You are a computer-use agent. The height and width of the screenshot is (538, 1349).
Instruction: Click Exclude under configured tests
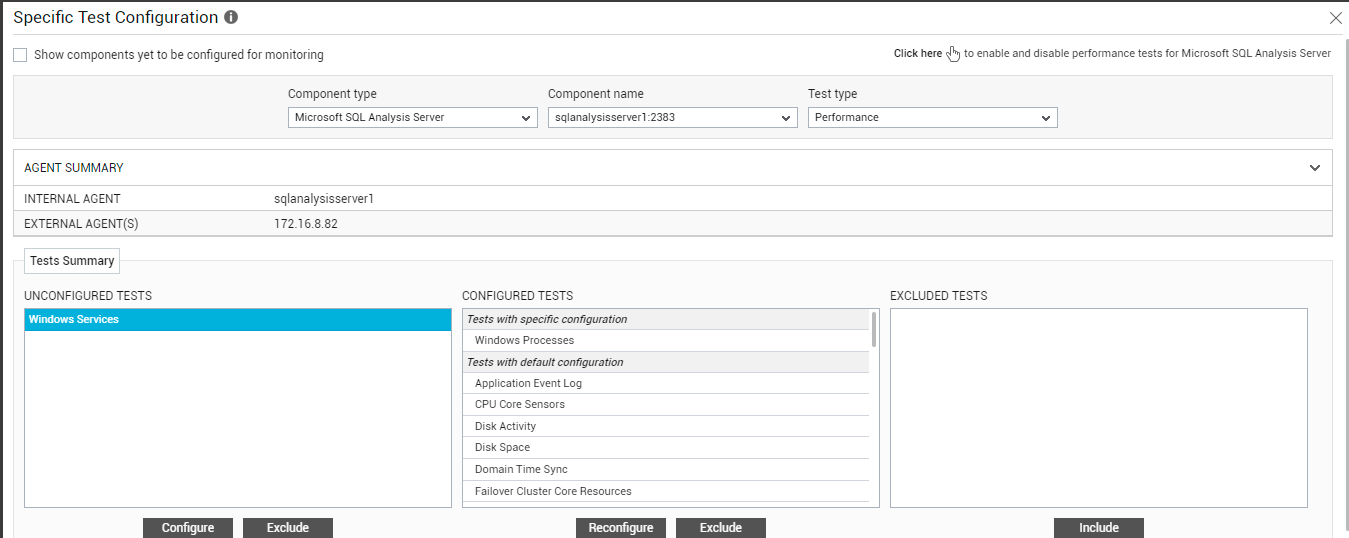[x=721, y=528]
